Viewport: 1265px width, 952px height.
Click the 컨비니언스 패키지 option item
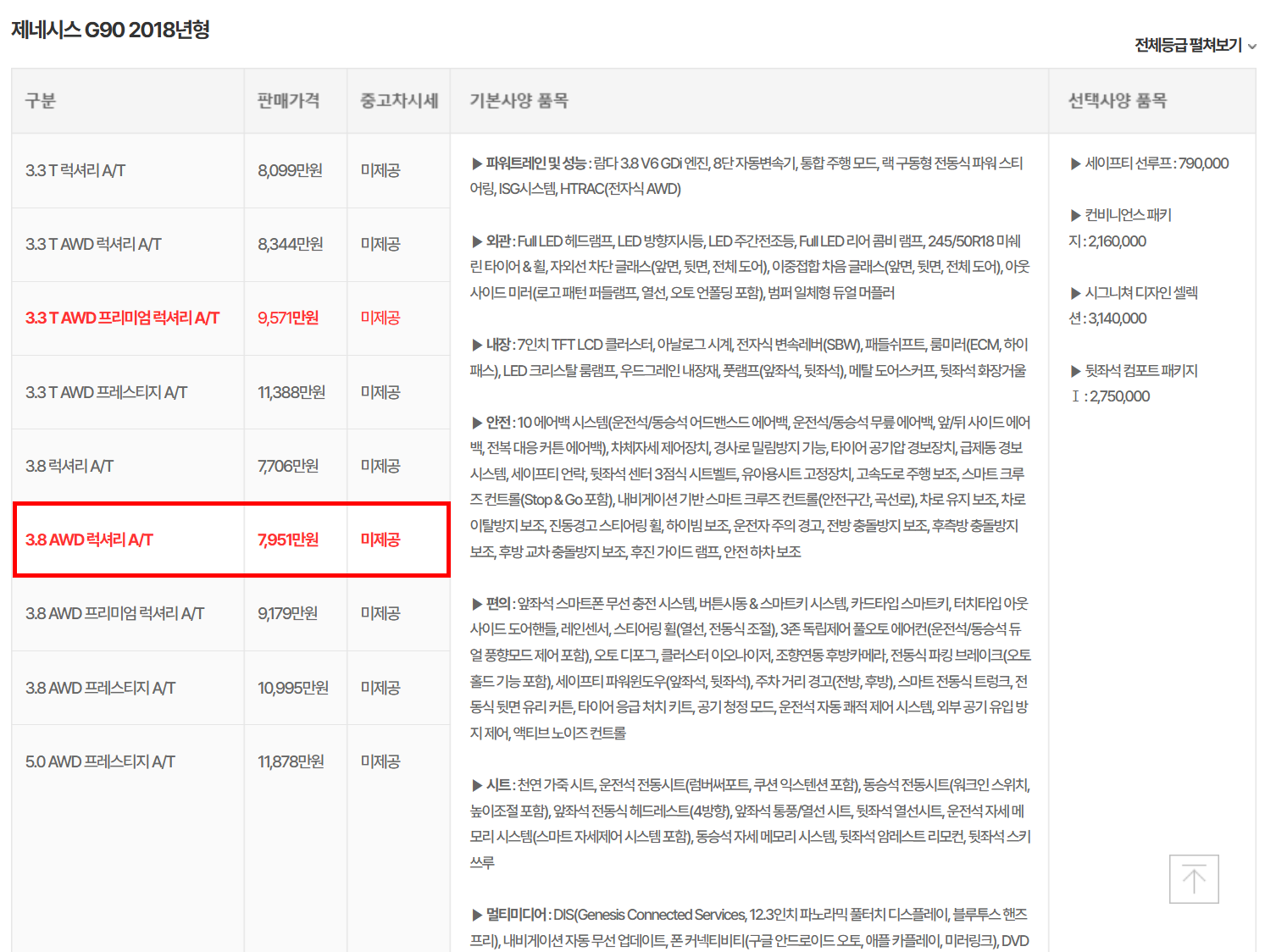click(x=1120, y=228)
